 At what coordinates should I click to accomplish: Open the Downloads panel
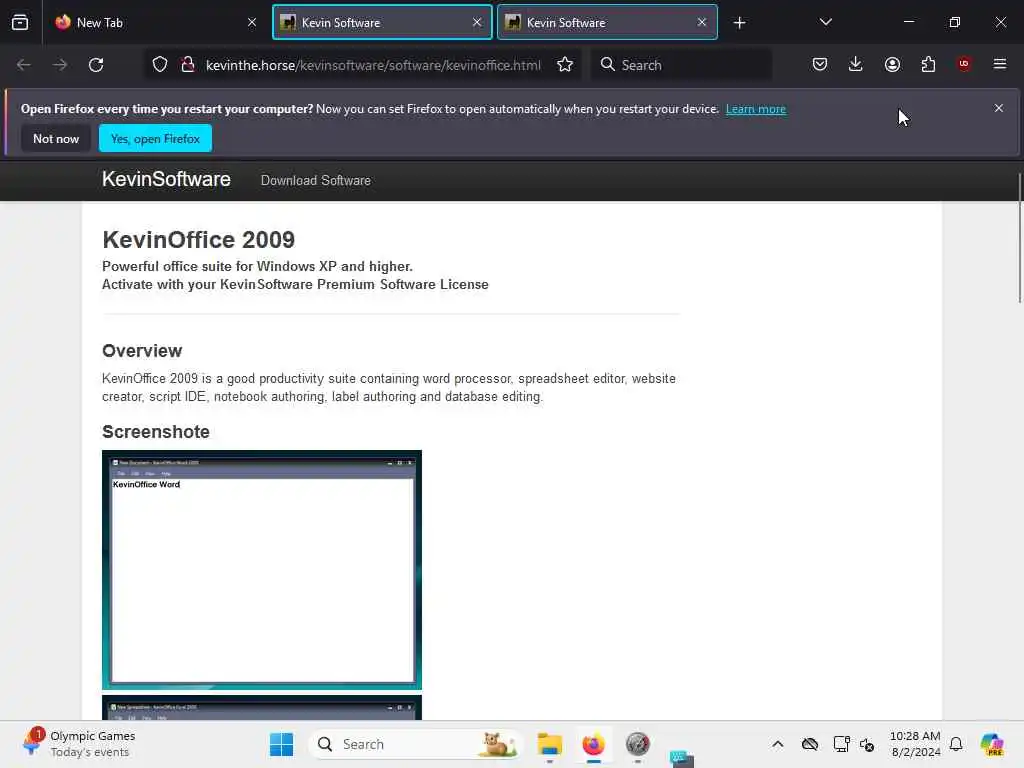tap(856, 64)
